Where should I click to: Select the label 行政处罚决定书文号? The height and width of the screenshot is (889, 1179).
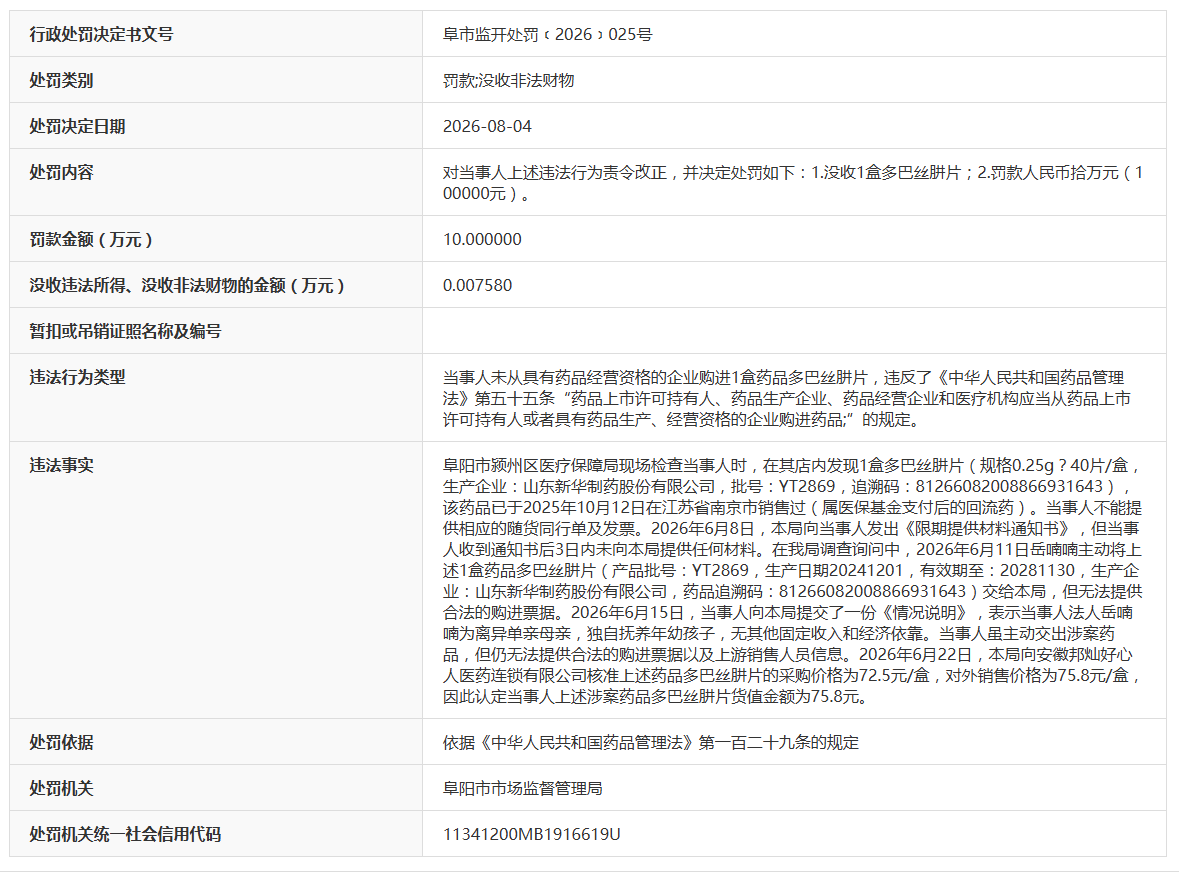(x=102, y=35)
